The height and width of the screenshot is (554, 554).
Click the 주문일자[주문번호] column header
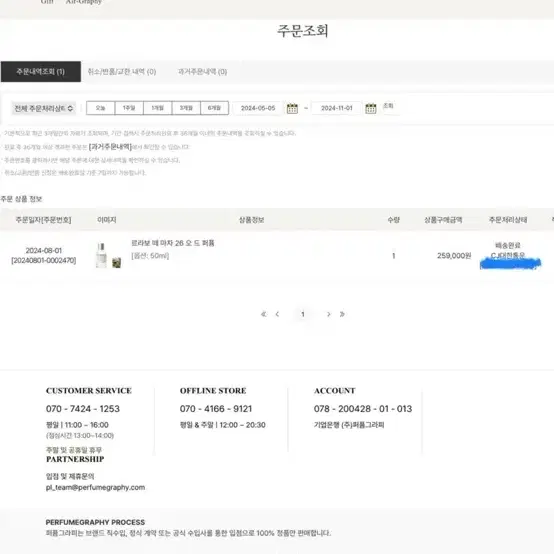[x=43, y=220]
